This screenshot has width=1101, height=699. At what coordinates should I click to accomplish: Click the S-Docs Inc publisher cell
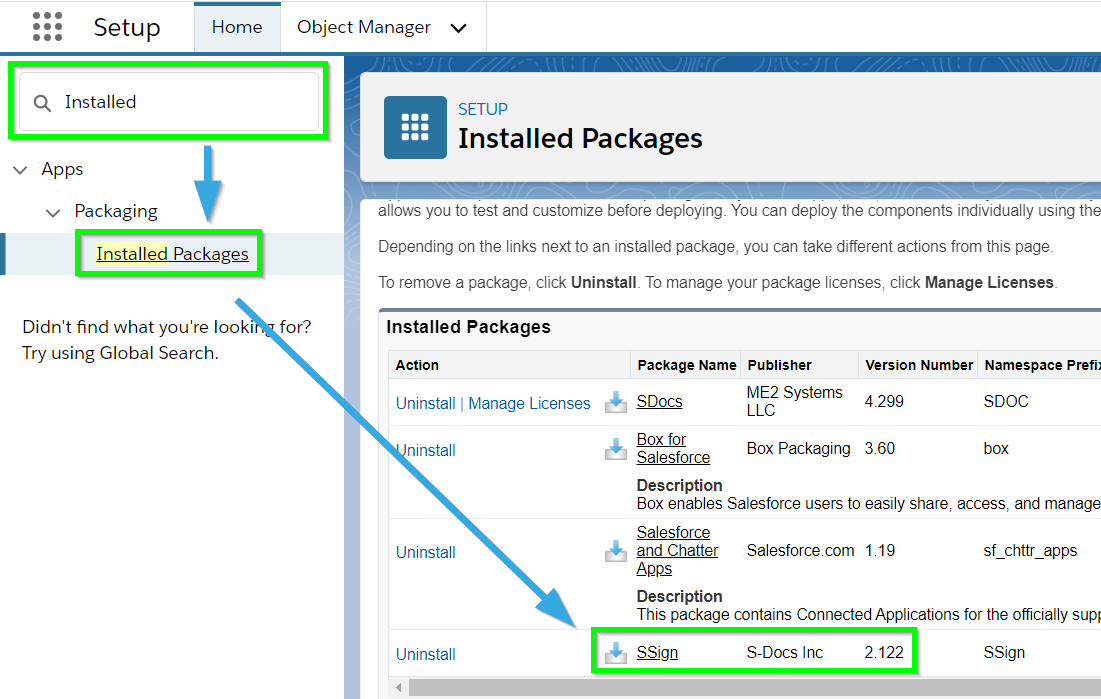pyautogui.click(x=784, y=653)
